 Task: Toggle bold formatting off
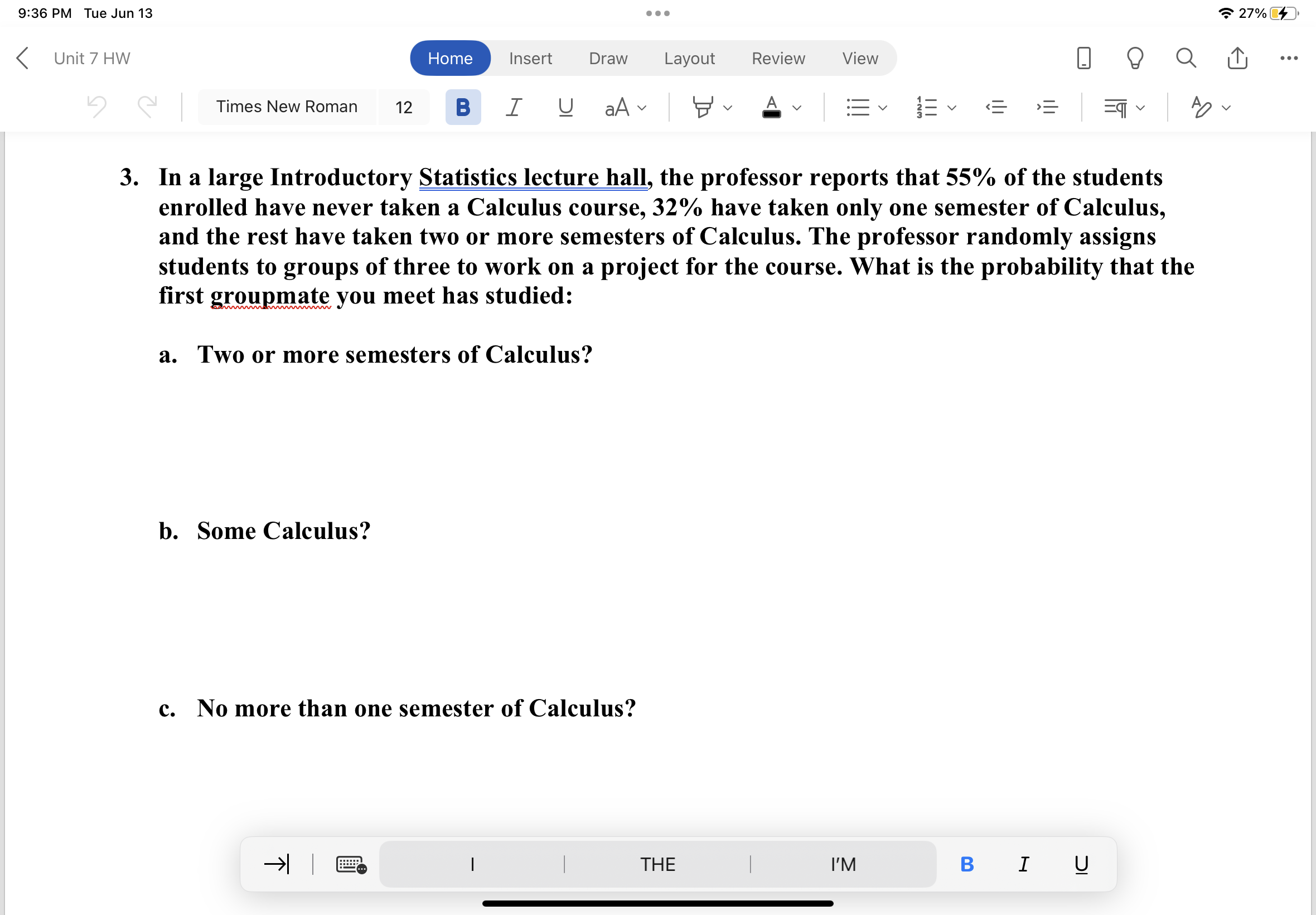click(462, 107)
